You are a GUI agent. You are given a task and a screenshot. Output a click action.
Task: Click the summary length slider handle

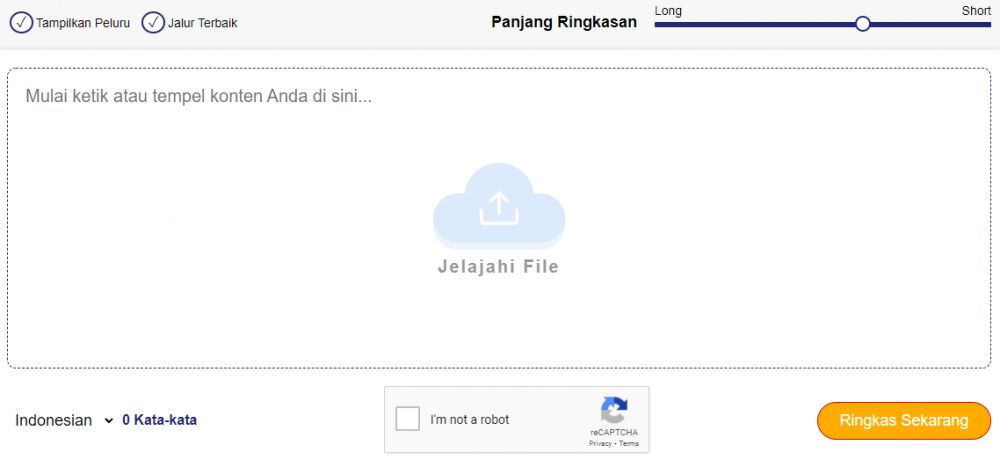[862, 24]
